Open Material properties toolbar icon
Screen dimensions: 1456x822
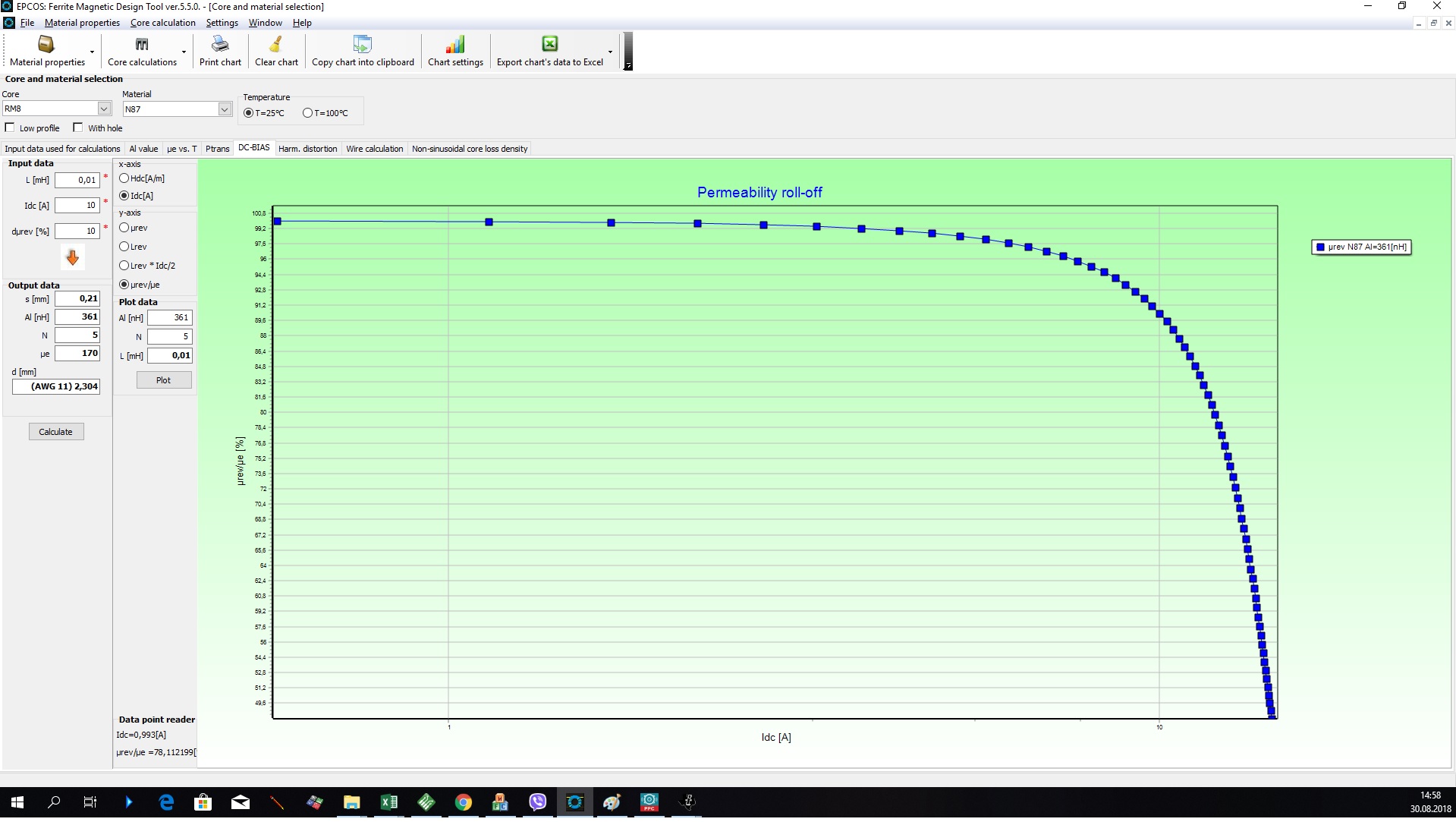(46, 44)
